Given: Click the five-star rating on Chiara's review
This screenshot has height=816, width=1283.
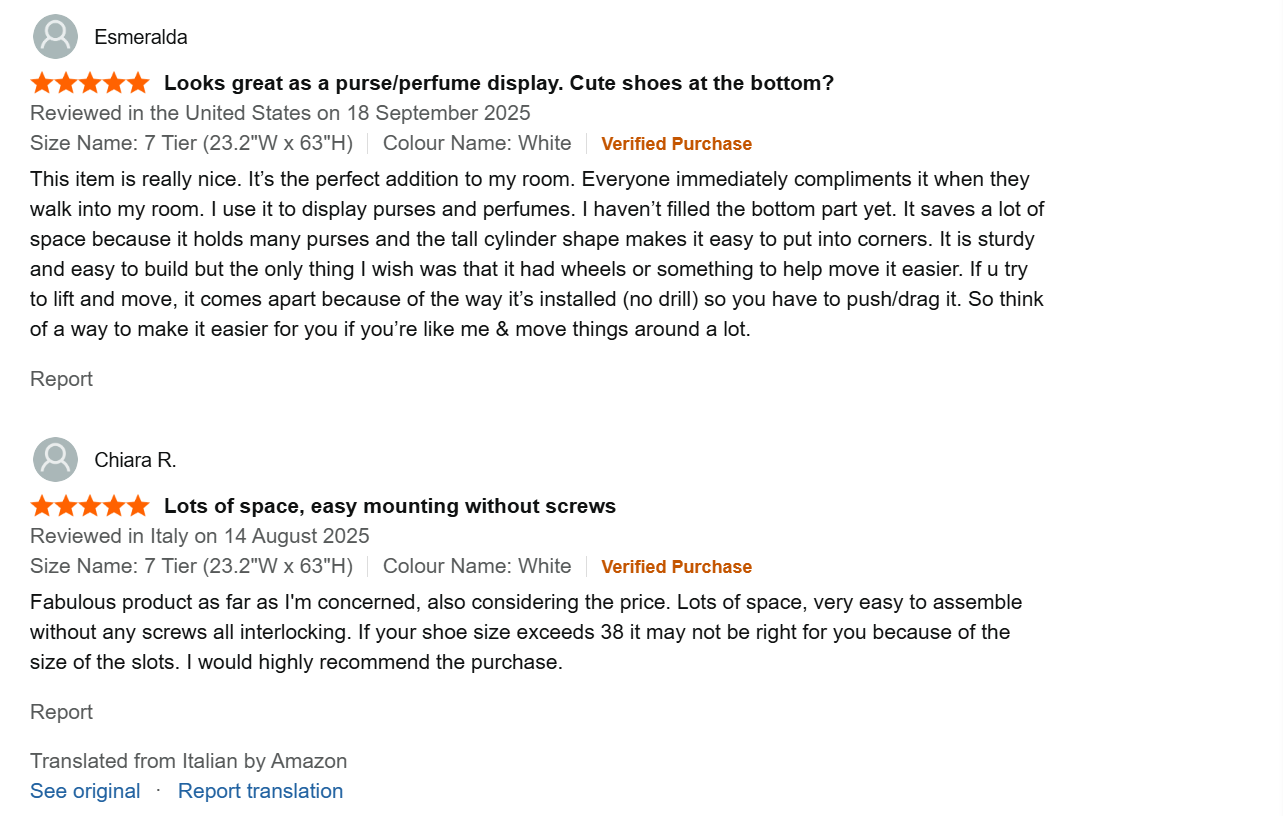Looking at the screenshot, I should coord(90,506).
